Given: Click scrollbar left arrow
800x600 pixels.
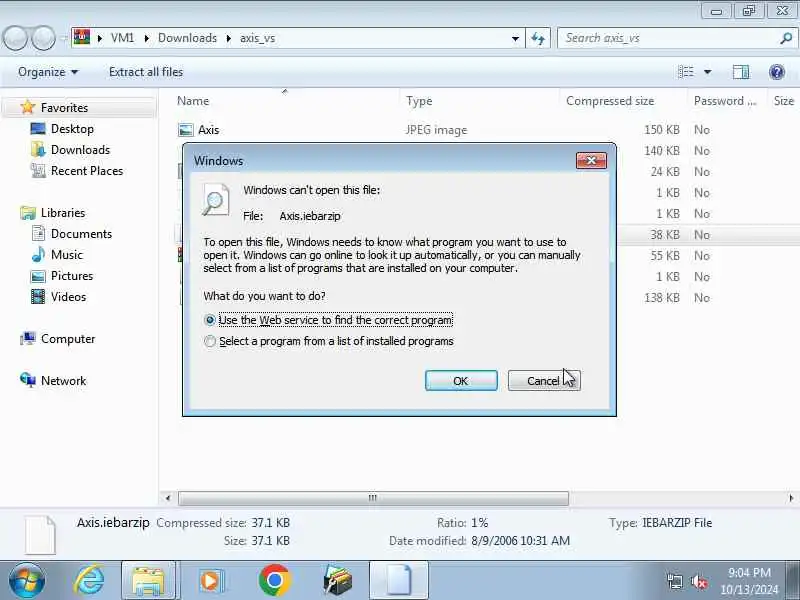Looking at the screenshot, I should [168, 498].
